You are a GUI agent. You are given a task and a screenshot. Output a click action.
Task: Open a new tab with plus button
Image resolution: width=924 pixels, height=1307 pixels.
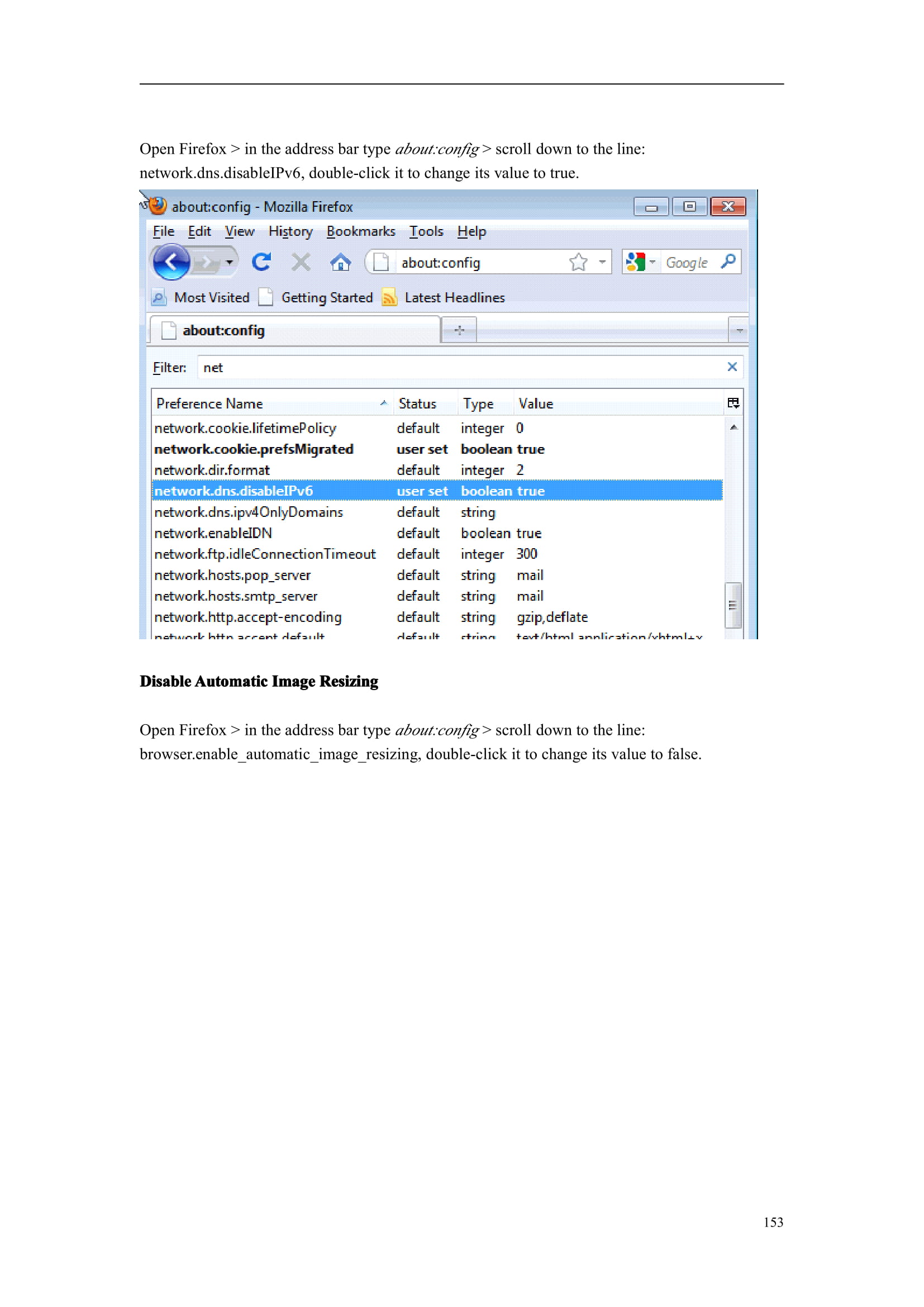coord(459,330)
